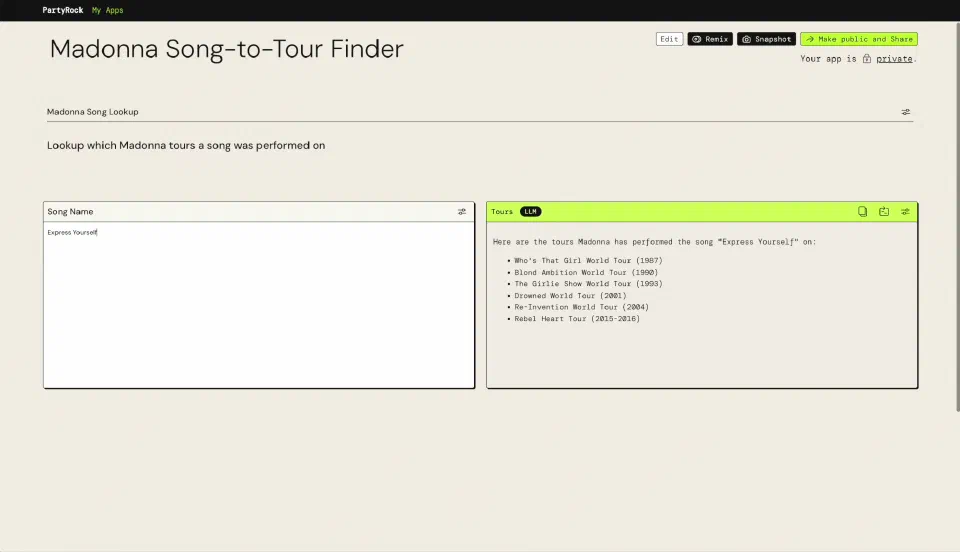This screenshot has height=552, width=960.
Task: Click the 'Express Yourself' entered text
Action: [72, 233]
